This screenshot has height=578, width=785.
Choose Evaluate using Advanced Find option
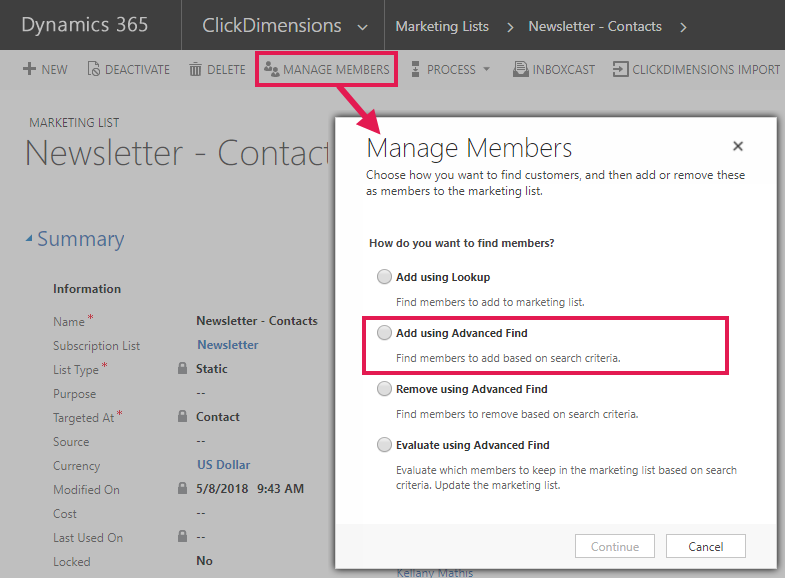coord(384,445)
